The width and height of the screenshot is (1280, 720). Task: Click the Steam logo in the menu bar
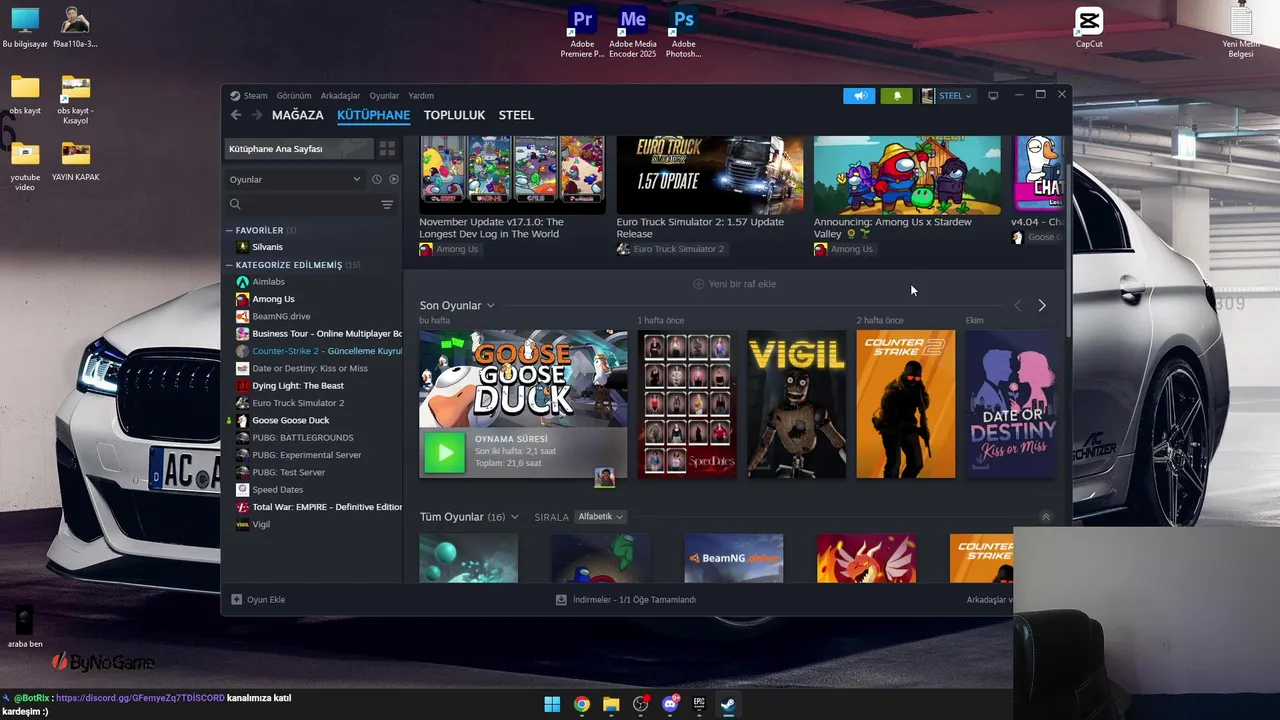tap(235, 96)
